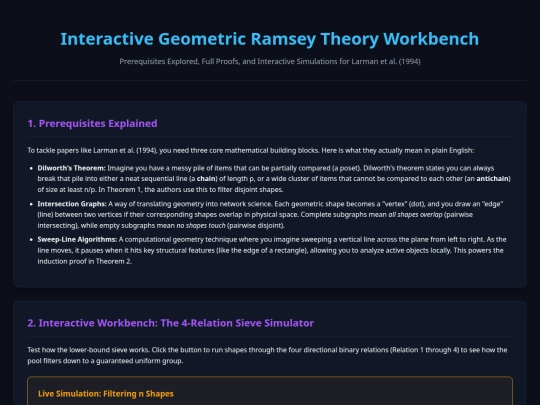Click the paragraph starting 'Test how the lower-bound sieve works'
The height and width of the screenshot is (405, 540).
[267, 355]
